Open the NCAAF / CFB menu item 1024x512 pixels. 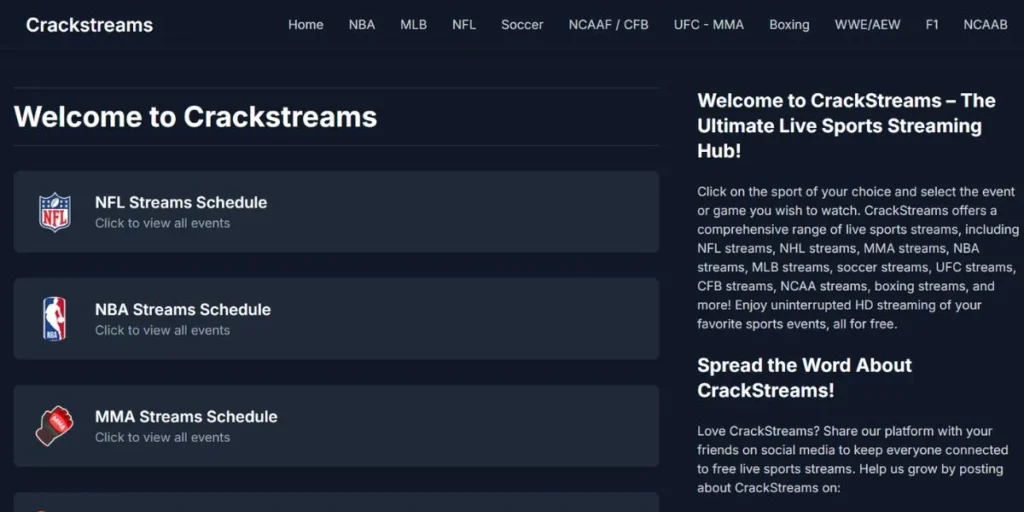pos(608,25)
